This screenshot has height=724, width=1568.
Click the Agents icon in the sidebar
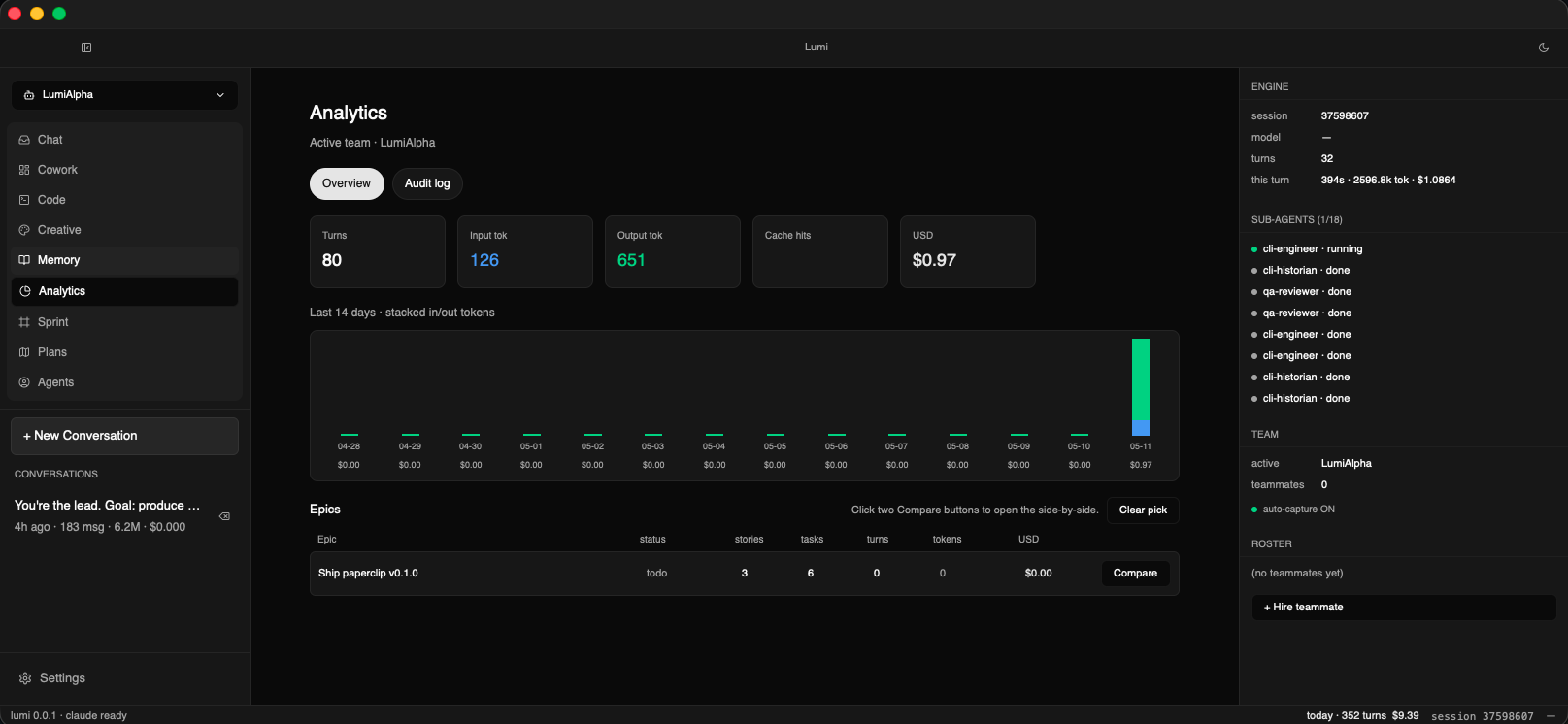tap(24, 382)
